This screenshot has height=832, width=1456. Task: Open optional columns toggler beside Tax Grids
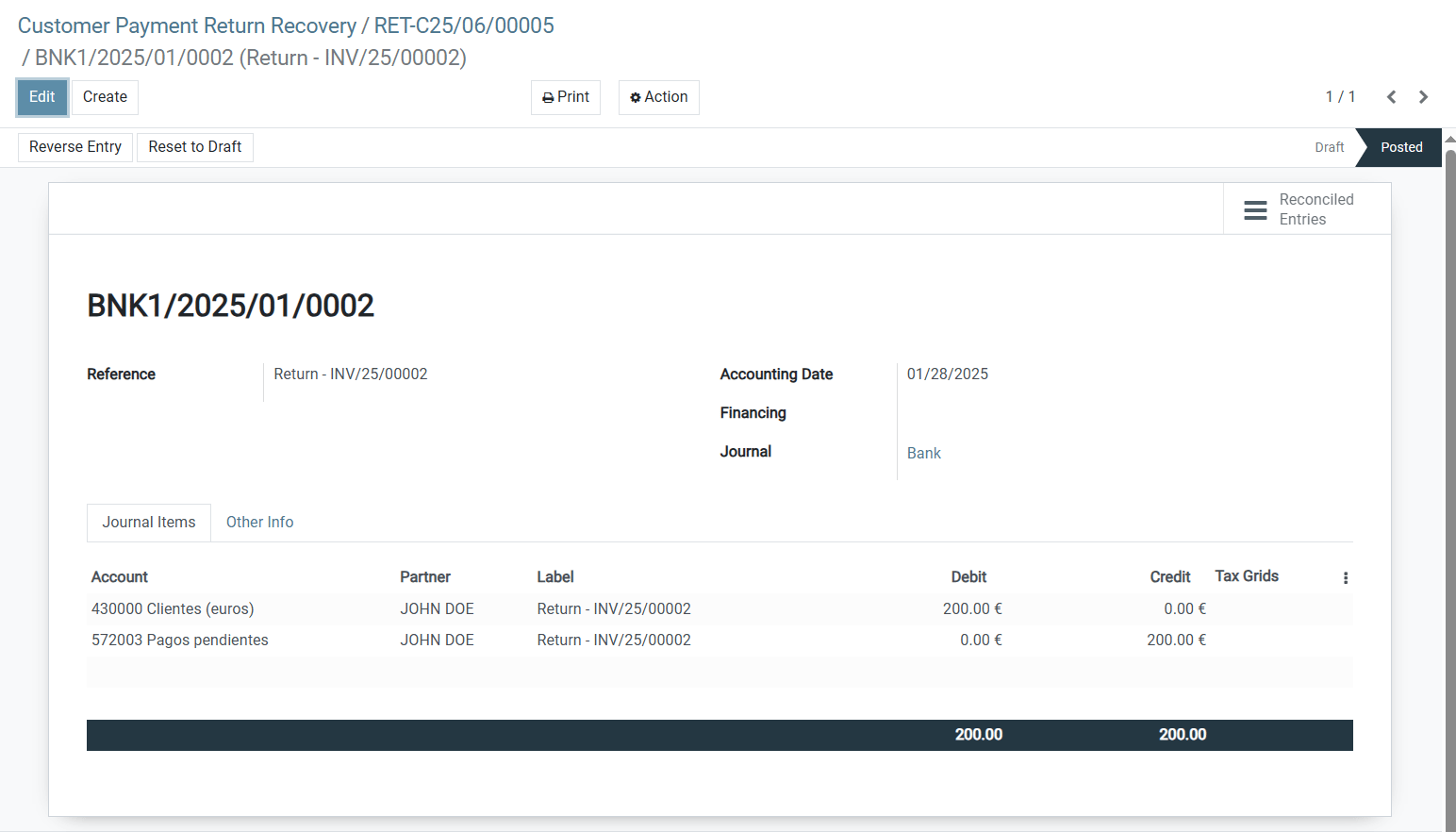(1346, 577)
